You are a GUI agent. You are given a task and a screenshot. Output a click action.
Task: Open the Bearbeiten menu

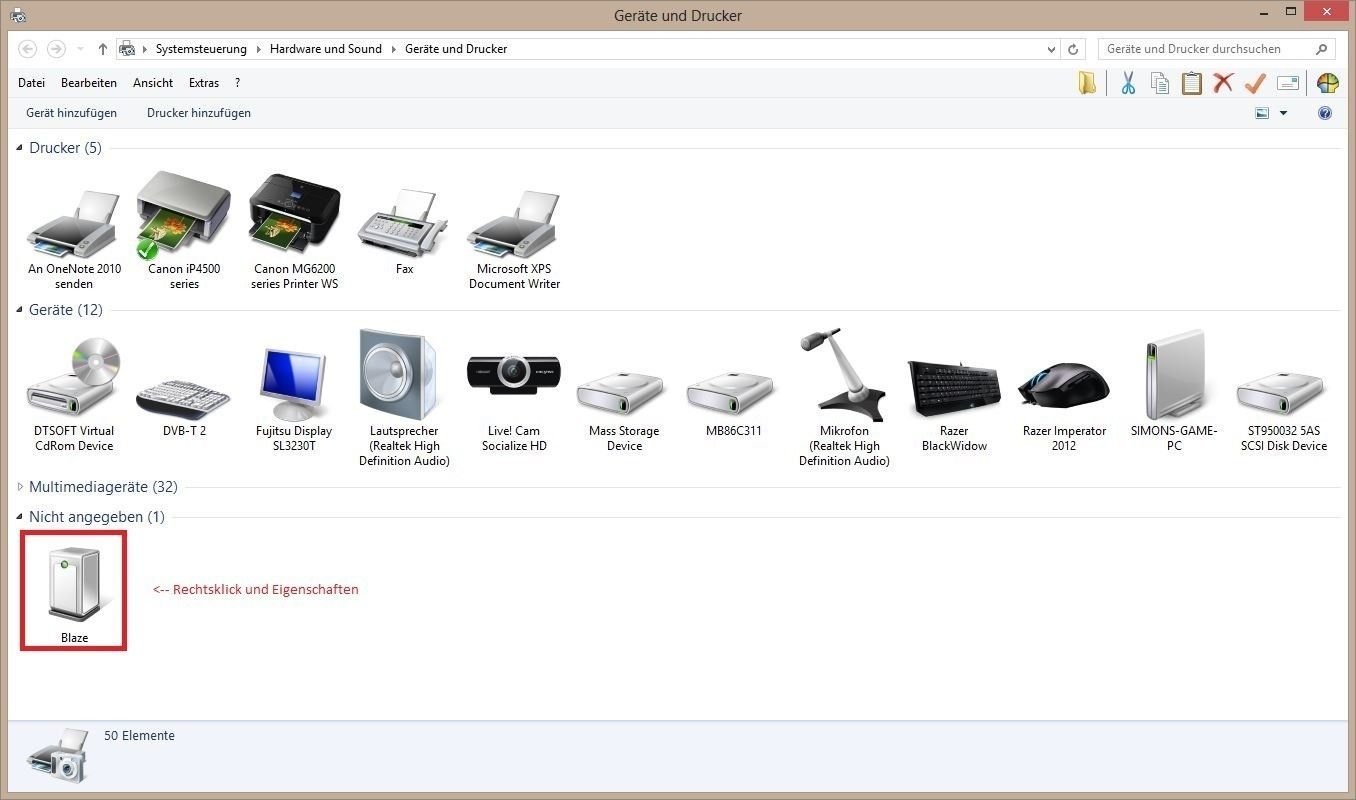click(x=89, y=83)
